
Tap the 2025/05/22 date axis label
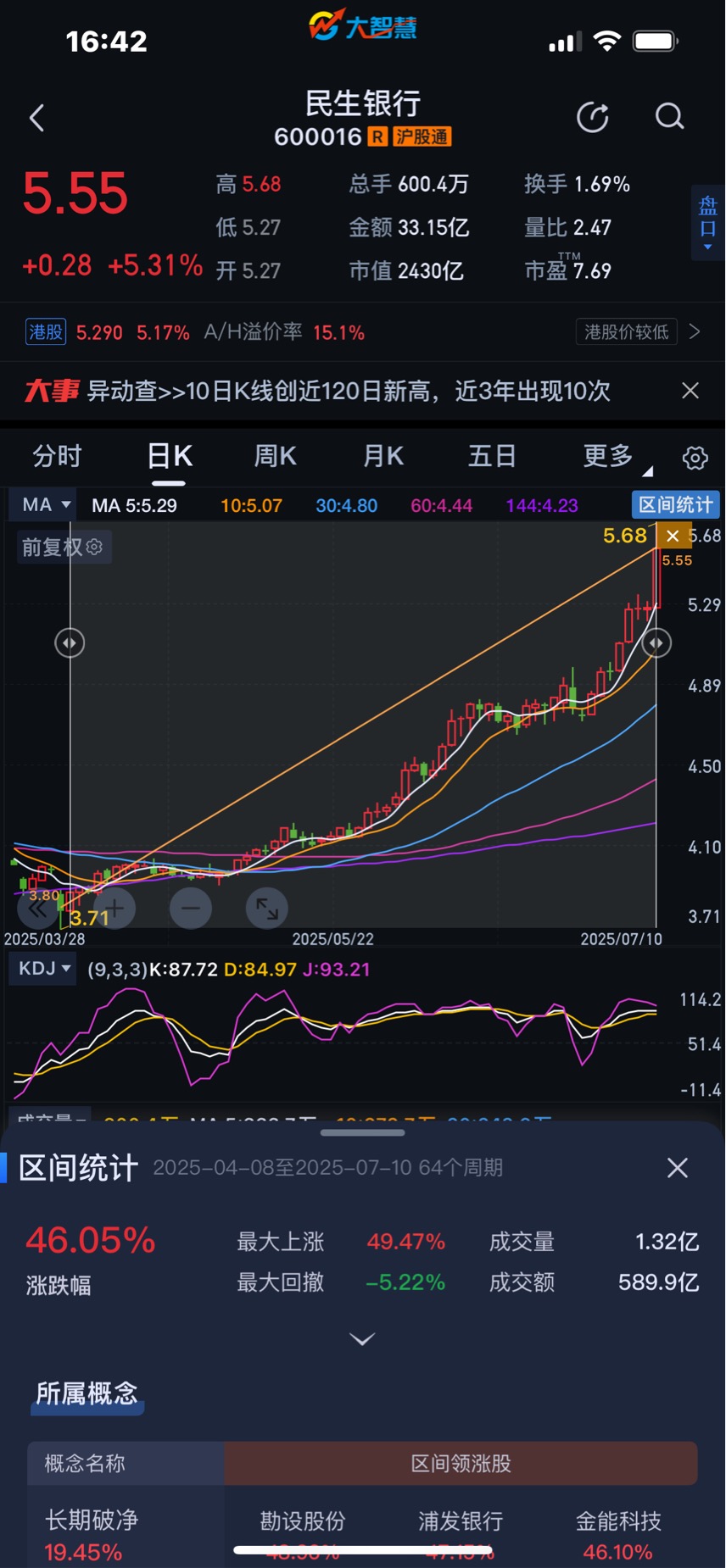[332, 939]
